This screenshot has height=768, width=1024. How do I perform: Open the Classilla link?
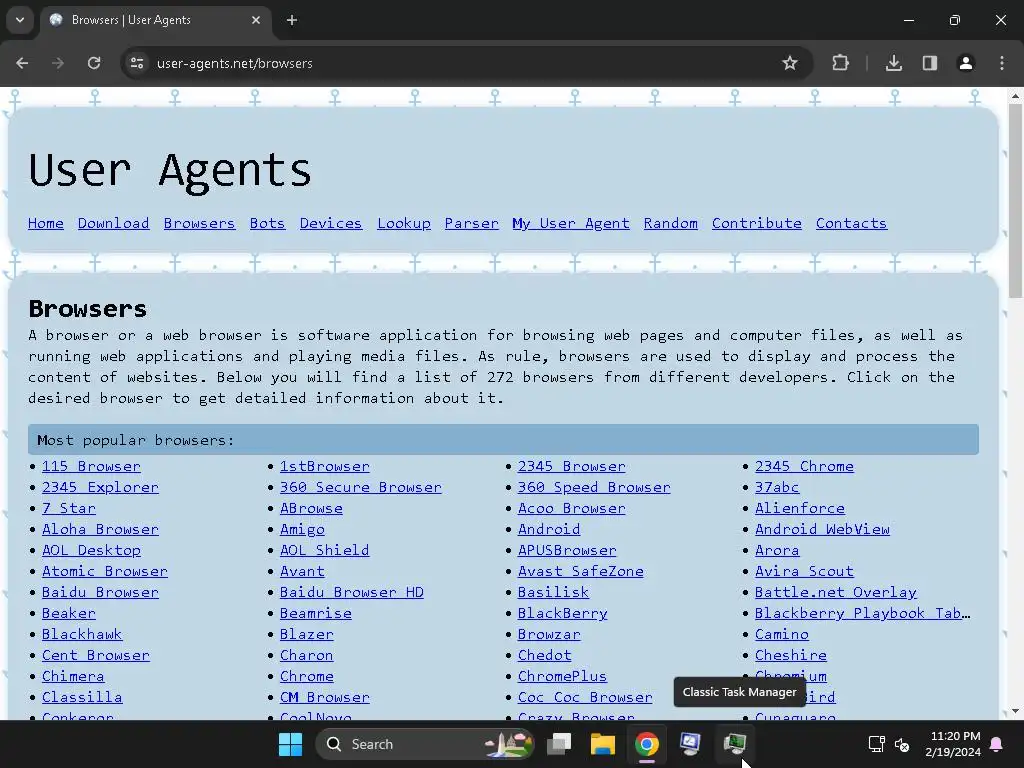pos(82,697)
